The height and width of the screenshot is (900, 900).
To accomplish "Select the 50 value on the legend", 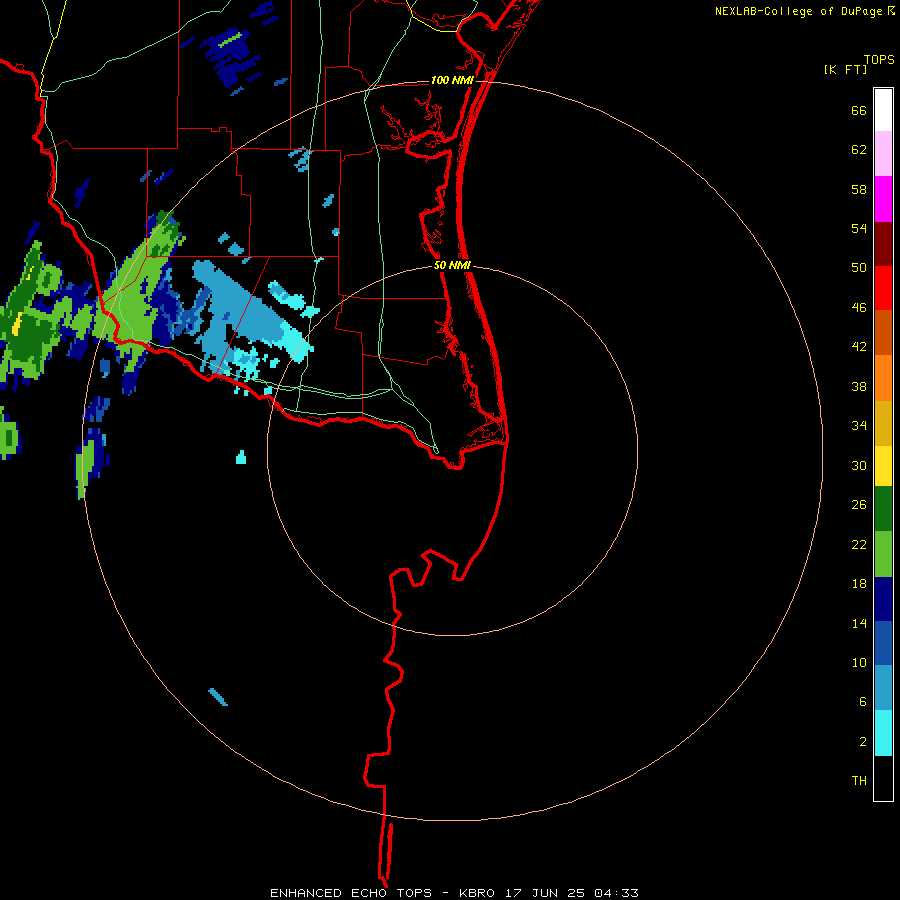I will pyautogui.click(x=859, y=268).
